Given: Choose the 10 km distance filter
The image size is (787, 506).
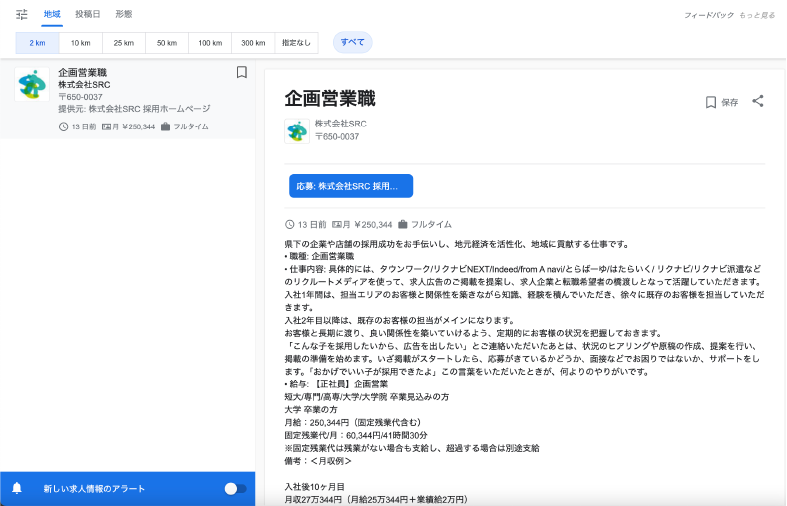Looking at the screenshot, I should 81,43.
